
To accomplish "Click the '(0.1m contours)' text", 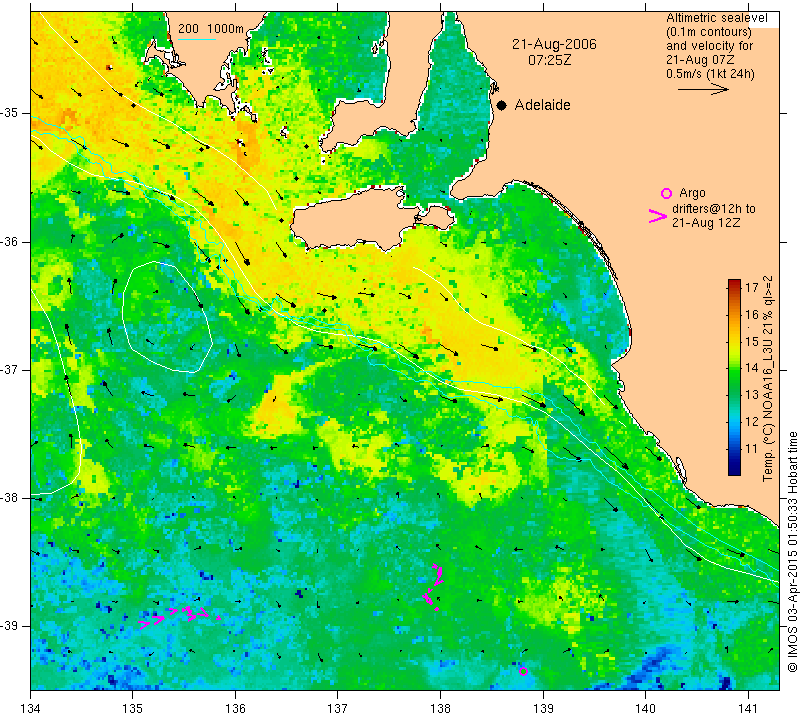I will (x=709, y=32).
